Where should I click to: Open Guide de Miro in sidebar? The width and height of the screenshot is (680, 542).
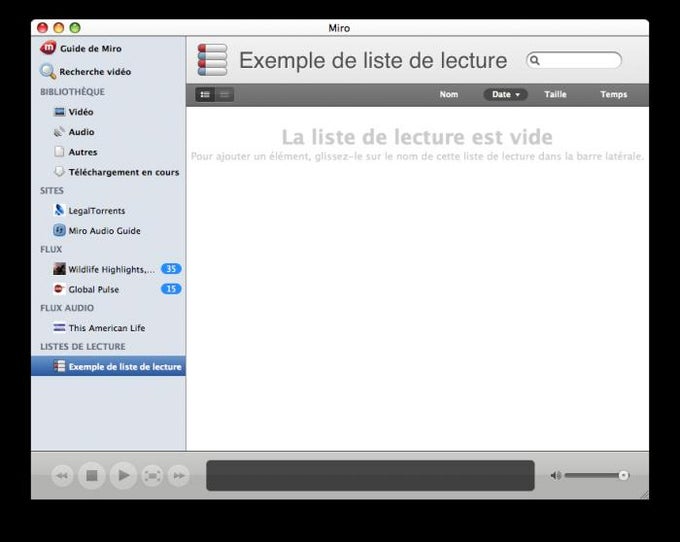click(108, 49)
